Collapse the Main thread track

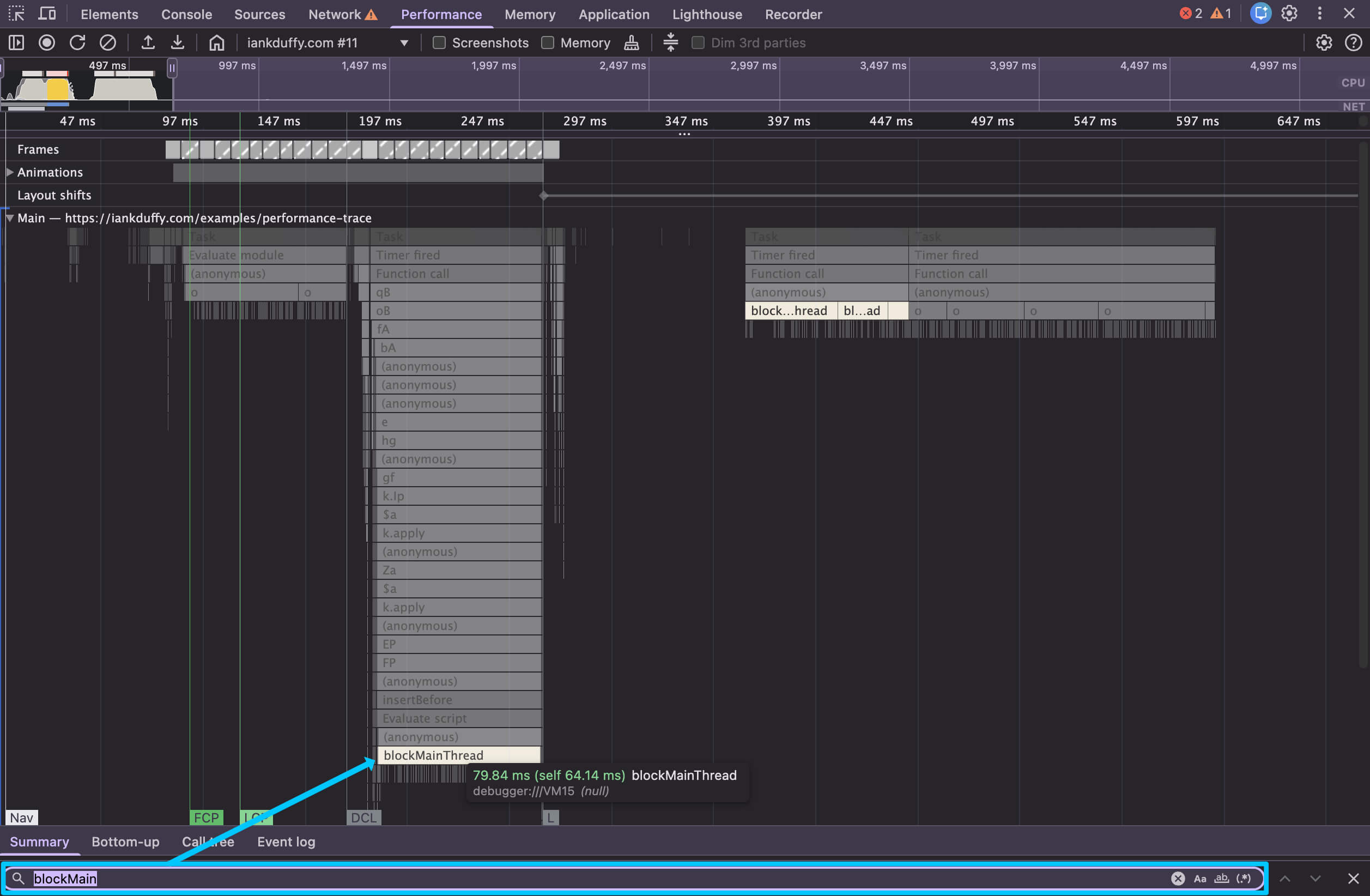click(10, 218)
